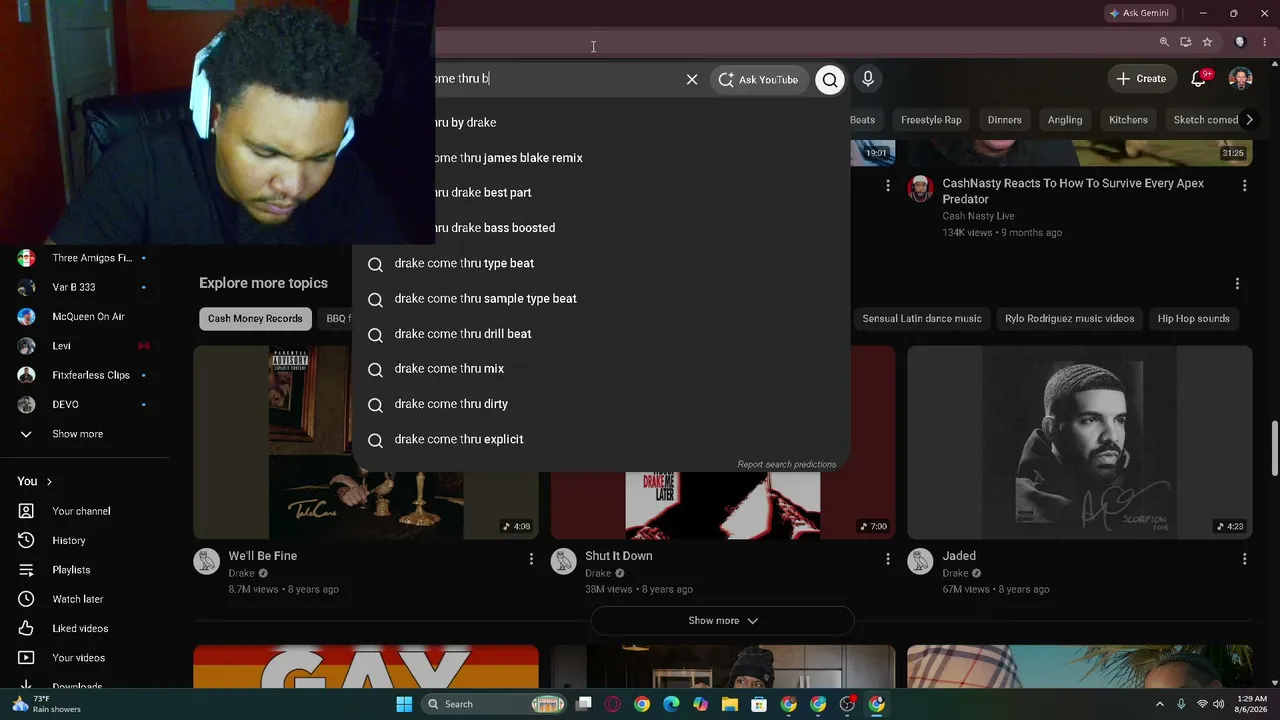The height and width of the screenshot is (720, 1280).
Task: Open Ask YouTube assistant
Action: click(x=758, y=80)
